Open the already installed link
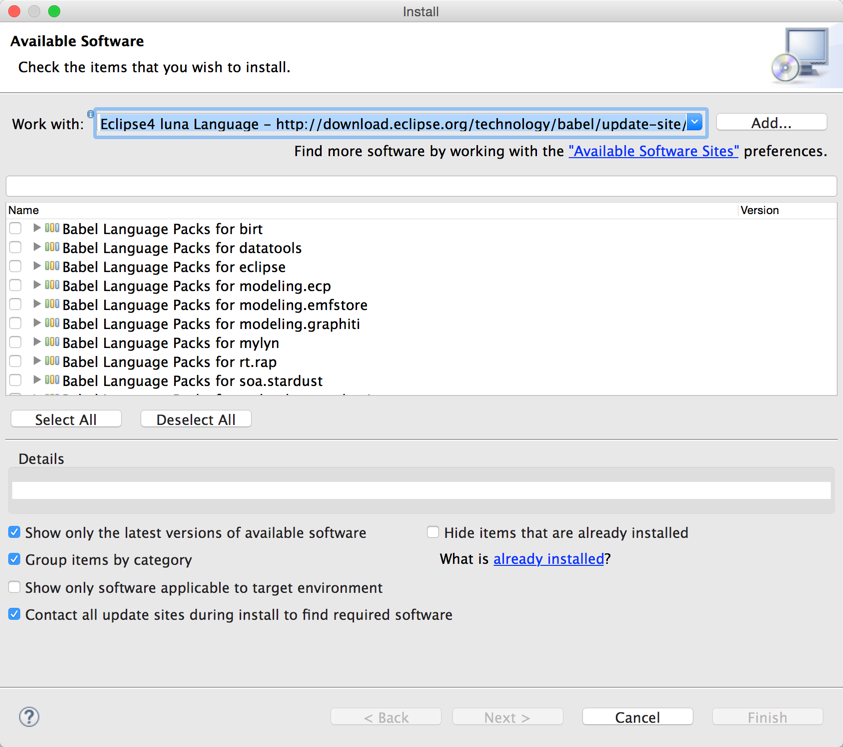843x747 pixels. [548, 559]
